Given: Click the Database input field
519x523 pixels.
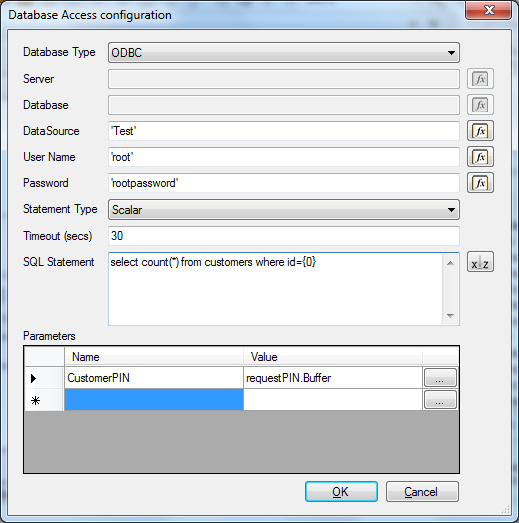Looking at the screenshot, I should [x=284, y=105].
